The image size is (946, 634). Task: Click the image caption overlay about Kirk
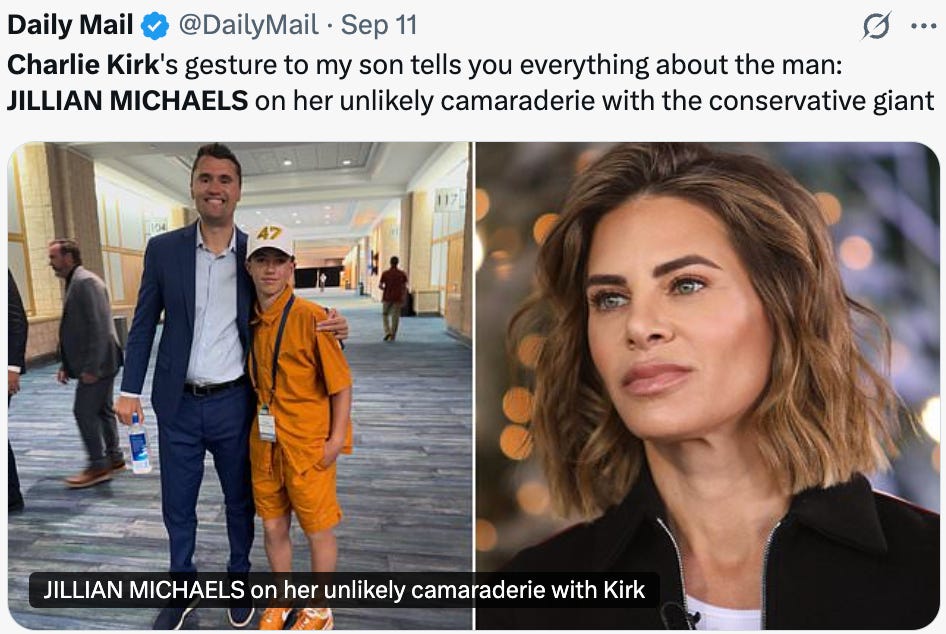344,589
